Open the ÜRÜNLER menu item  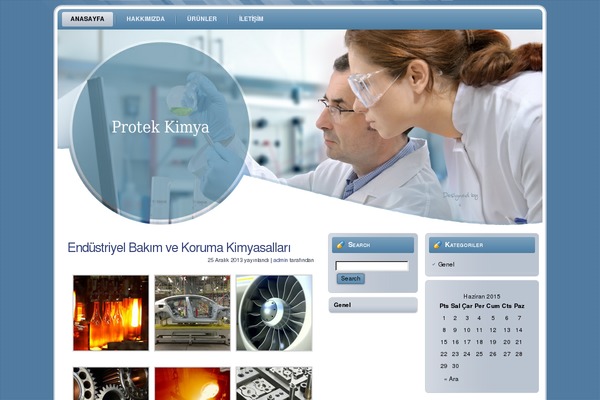[x=202, y=19]
